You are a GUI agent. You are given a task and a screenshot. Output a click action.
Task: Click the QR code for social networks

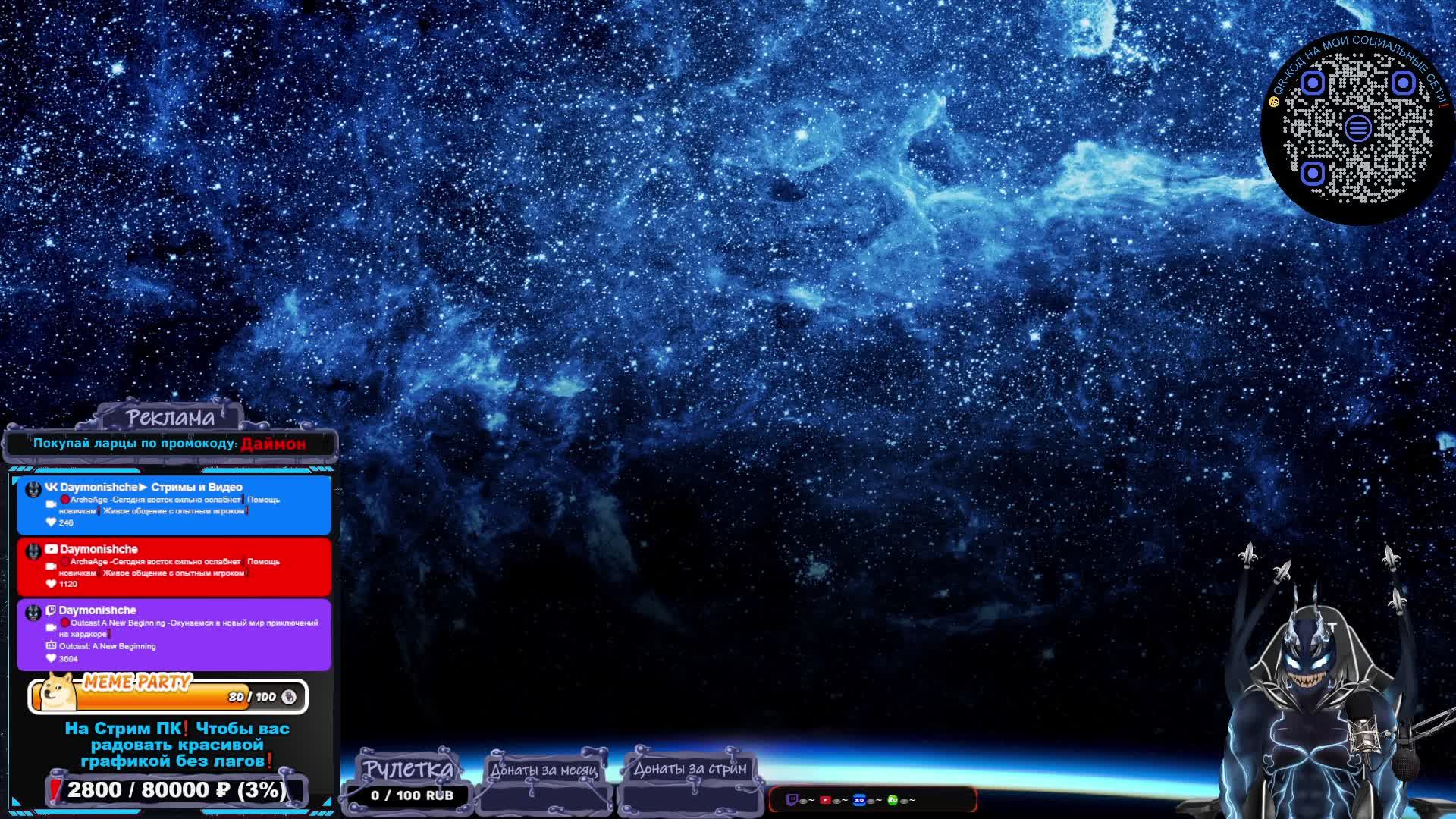pos(1357,127)
